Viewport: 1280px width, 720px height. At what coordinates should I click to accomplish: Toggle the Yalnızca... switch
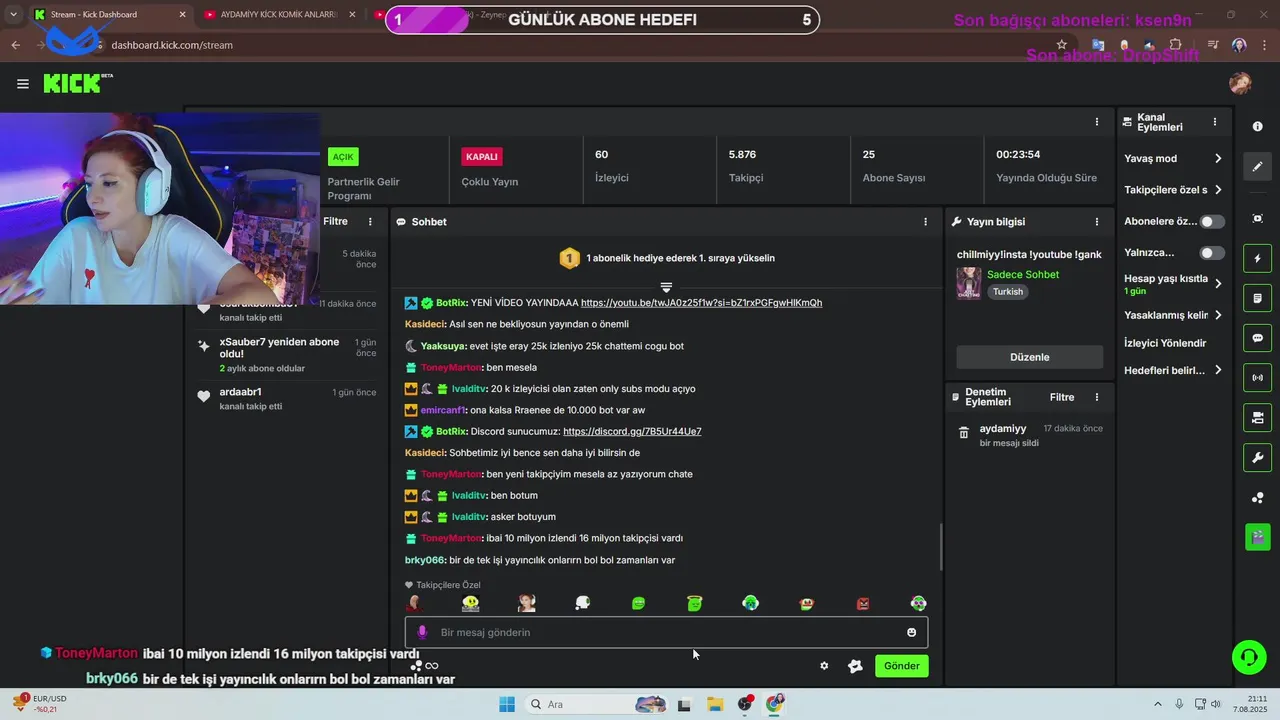pyautogui.click(x=1212, y=253)
